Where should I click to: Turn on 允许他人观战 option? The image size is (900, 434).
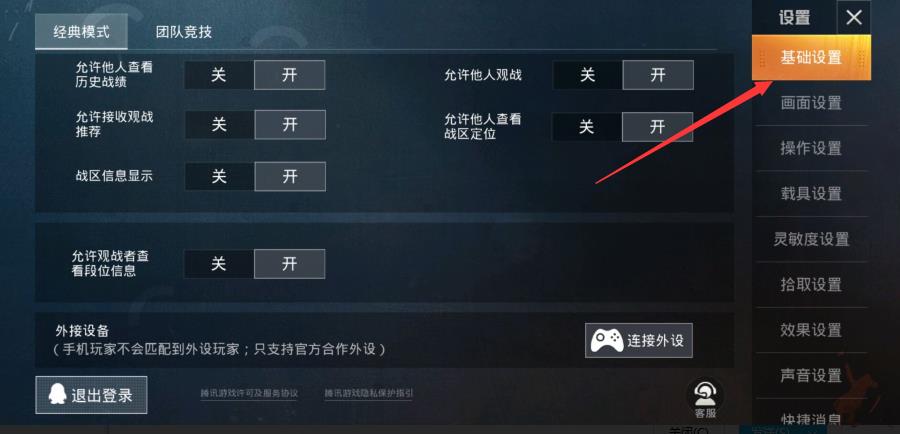658,75
